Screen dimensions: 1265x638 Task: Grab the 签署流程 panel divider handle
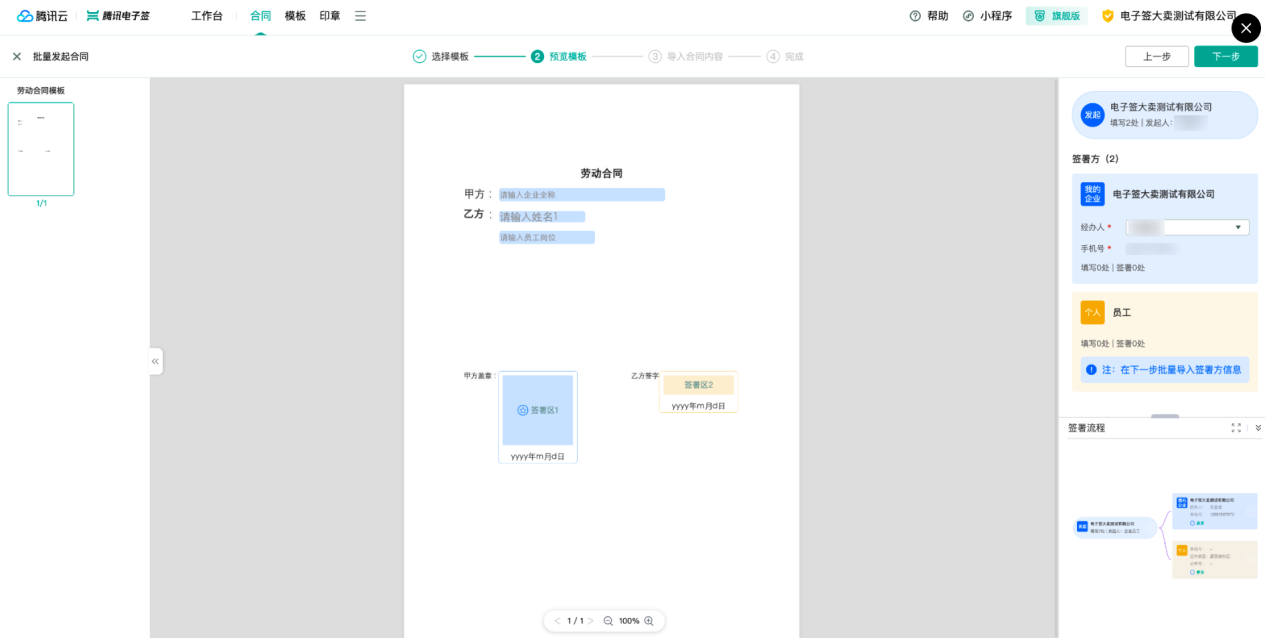click(x=1165, y=416)
